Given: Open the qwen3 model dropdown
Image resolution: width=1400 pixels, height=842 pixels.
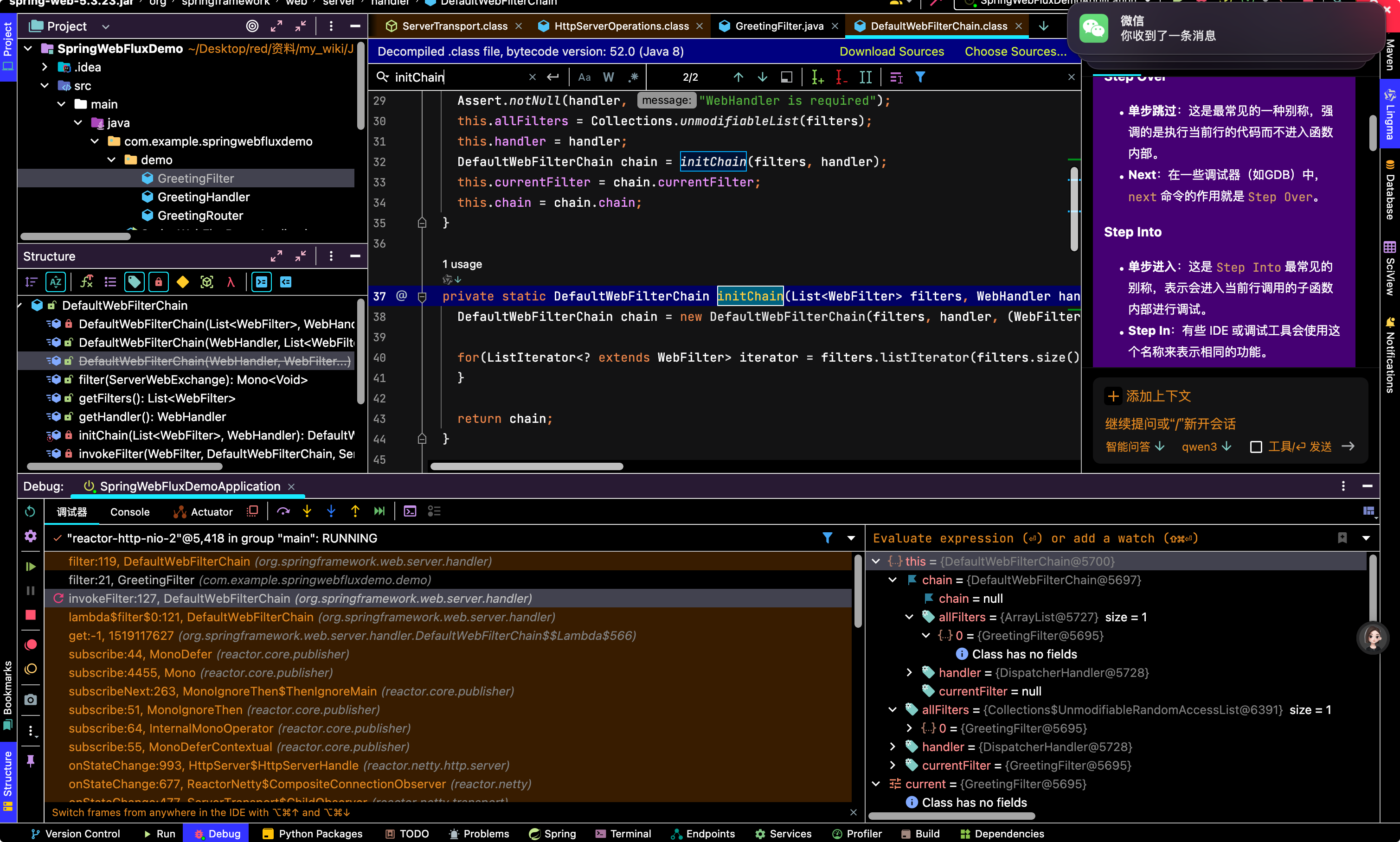Looking at the screenshot, I should click(x=1207, y=447).
